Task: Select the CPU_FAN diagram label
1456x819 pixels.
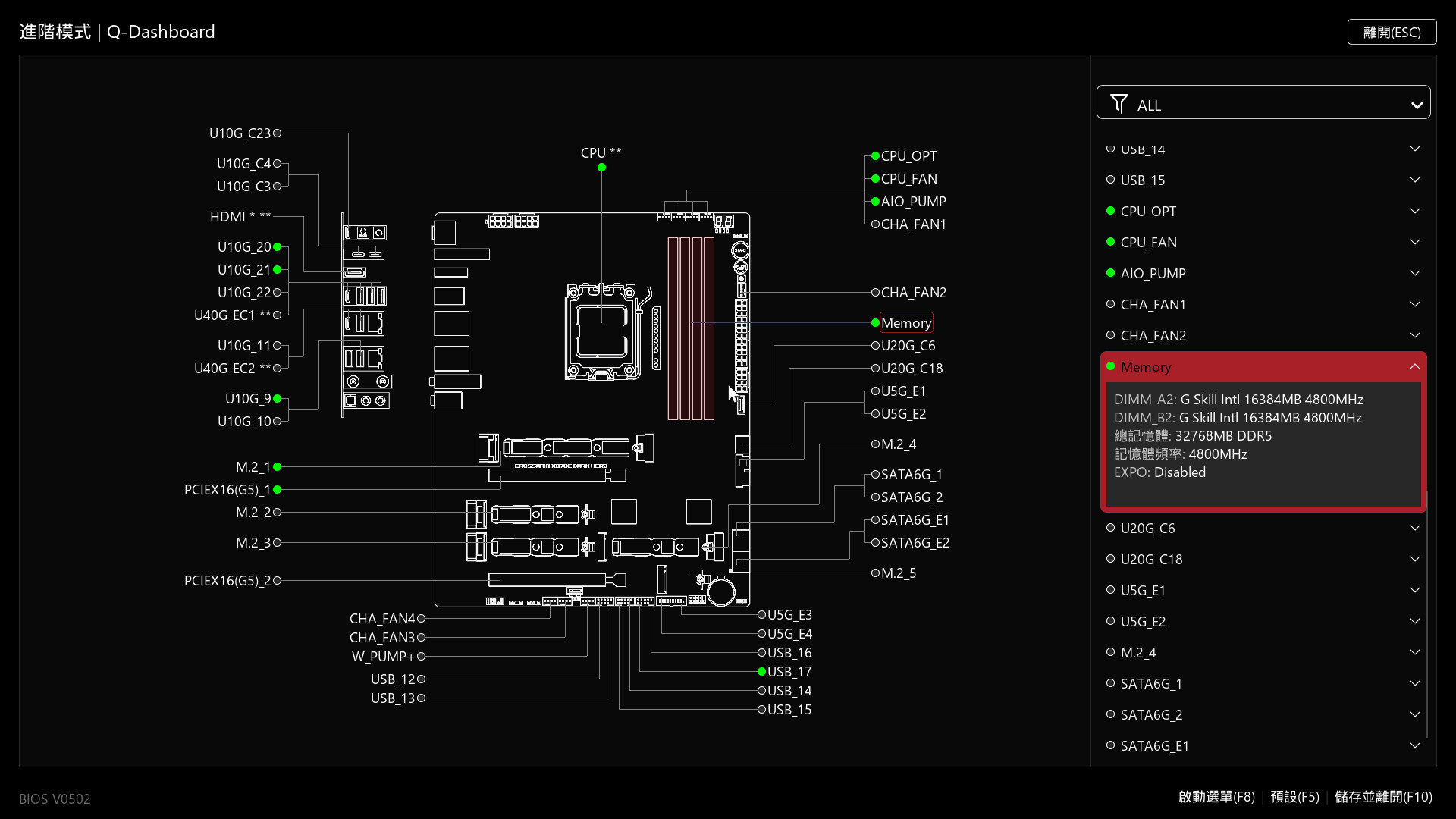Action: tap(908, 179)
